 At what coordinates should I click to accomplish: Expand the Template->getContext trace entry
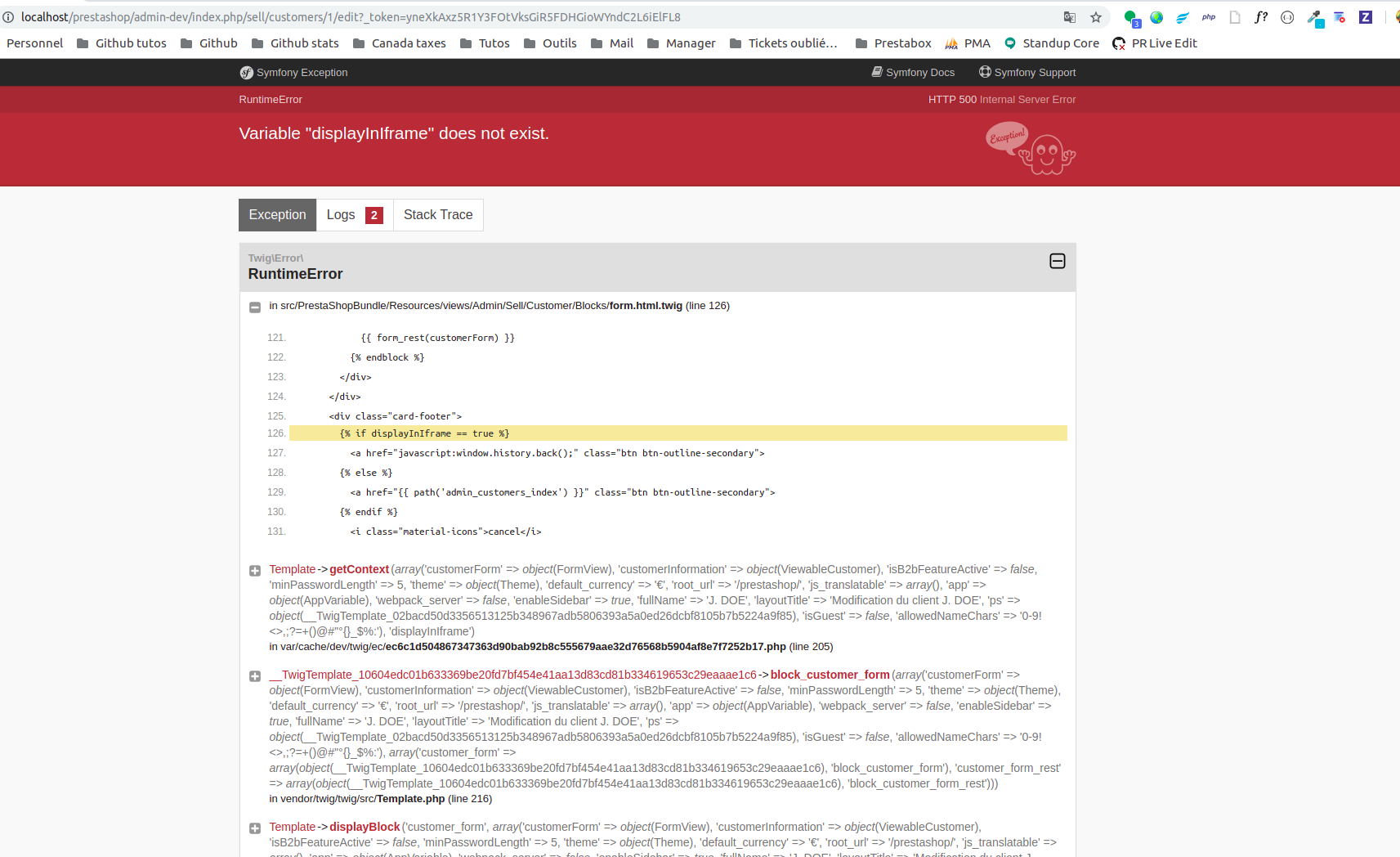click(x=255, y=571)
